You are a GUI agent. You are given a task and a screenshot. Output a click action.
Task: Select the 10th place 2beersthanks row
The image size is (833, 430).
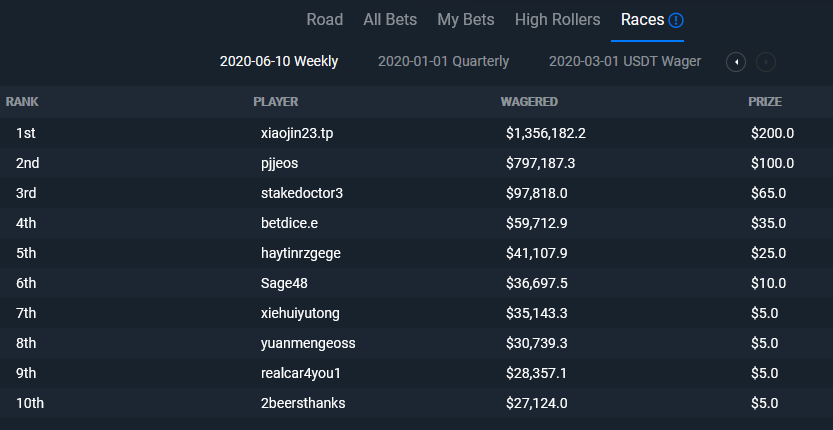pyautogui.click(x=416, y=403)
